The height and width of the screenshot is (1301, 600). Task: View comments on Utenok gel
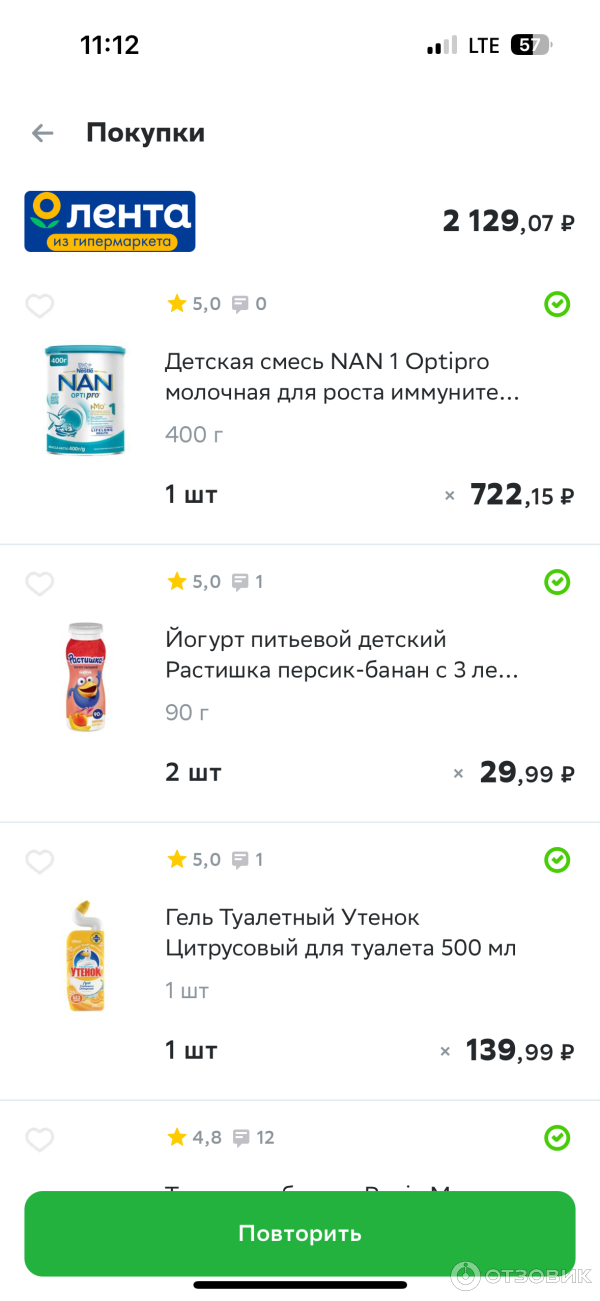point(240,860)
